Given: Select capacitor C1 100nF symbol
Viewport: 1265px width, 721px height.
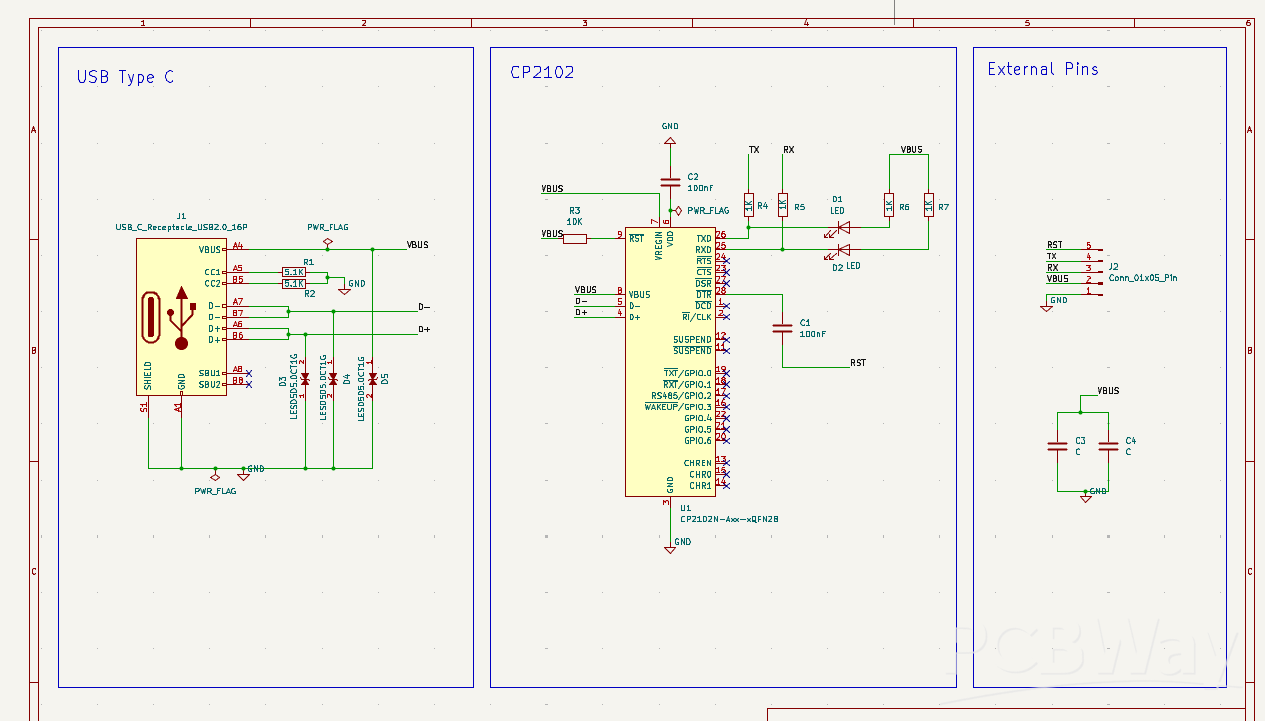Looking at the screenshot, I should (x=783, y=327).
